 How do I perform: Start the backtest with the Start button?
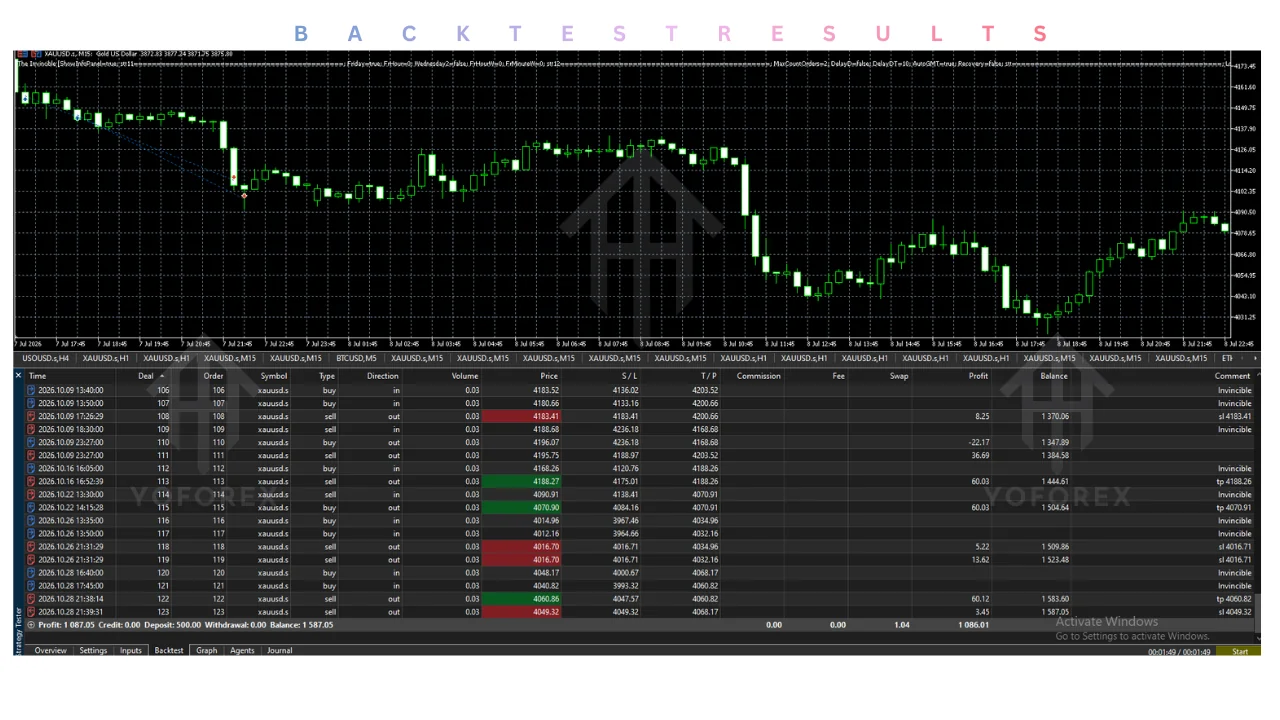coord(1240,652)
